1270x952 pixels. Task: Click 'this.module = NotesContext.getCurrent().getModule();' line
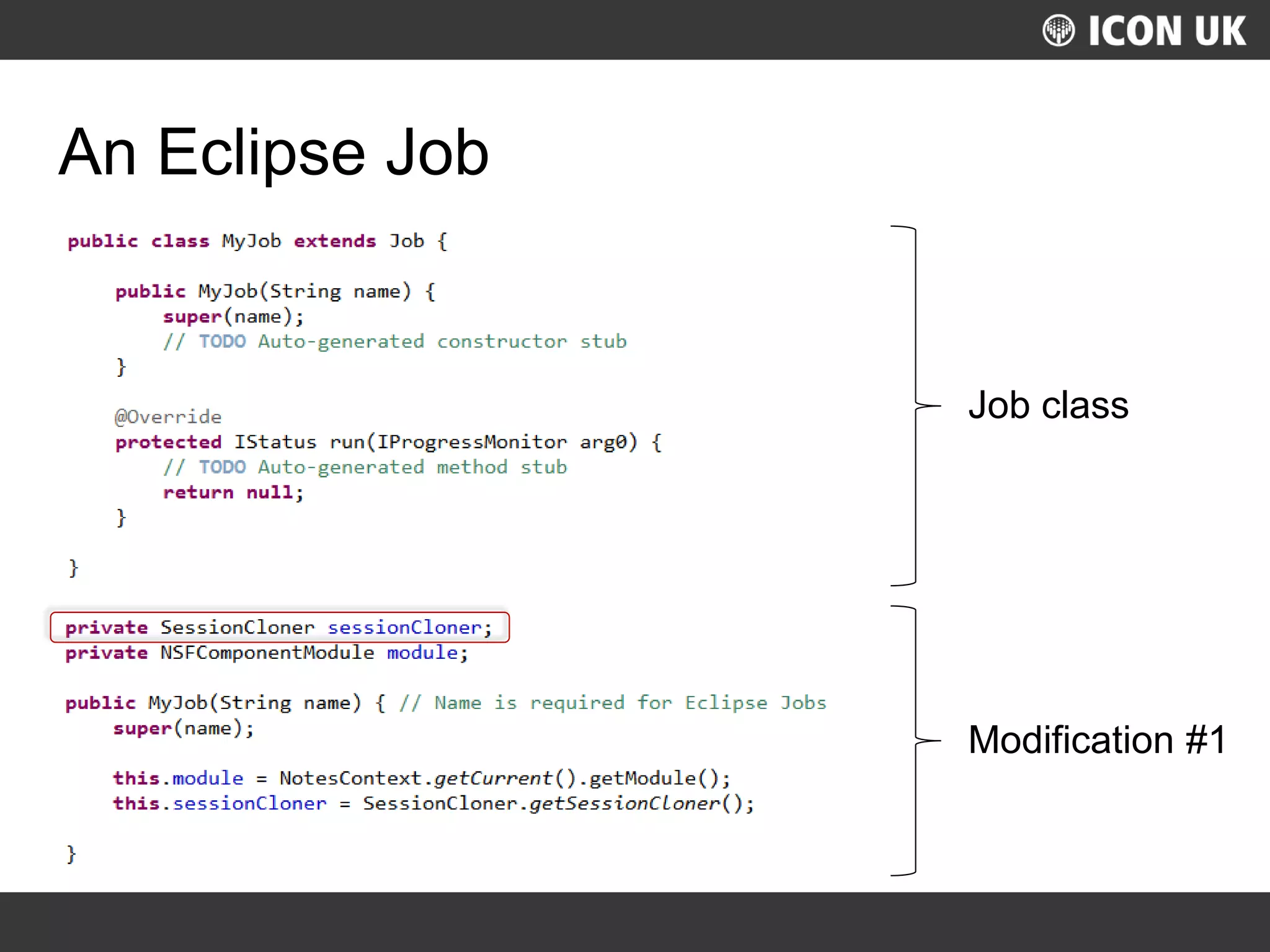tap(422, 778)
